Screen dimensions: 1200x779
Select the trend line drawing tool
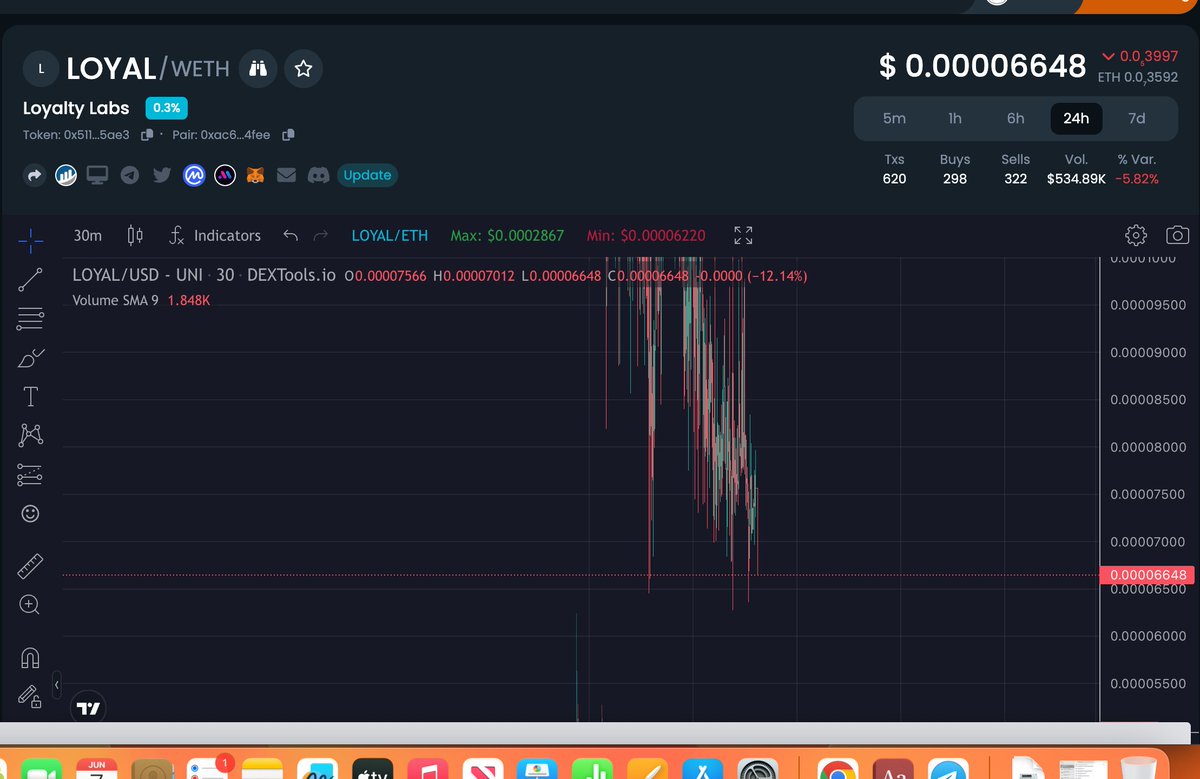(30, 280)
